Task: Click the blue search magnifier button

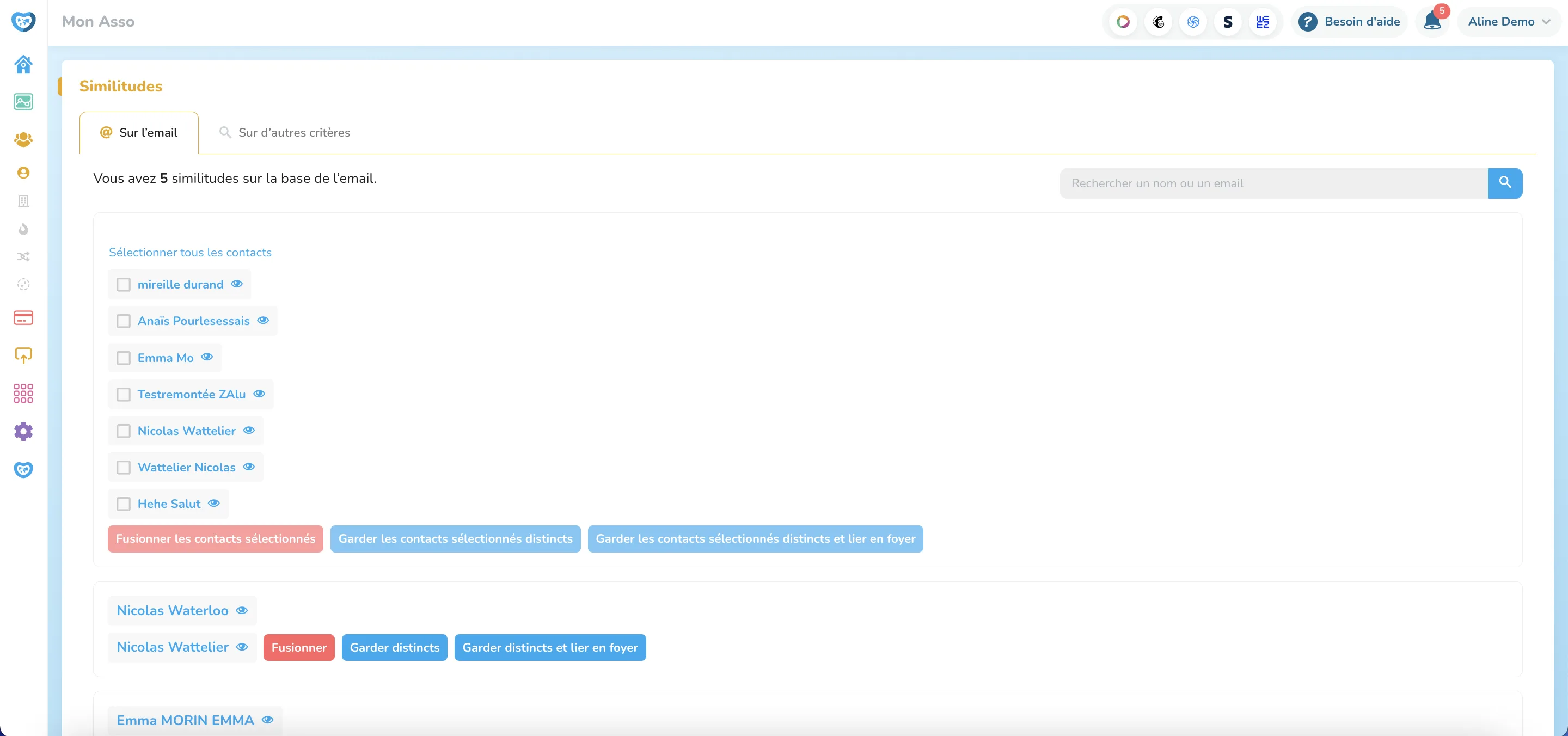Action: 1505,183
